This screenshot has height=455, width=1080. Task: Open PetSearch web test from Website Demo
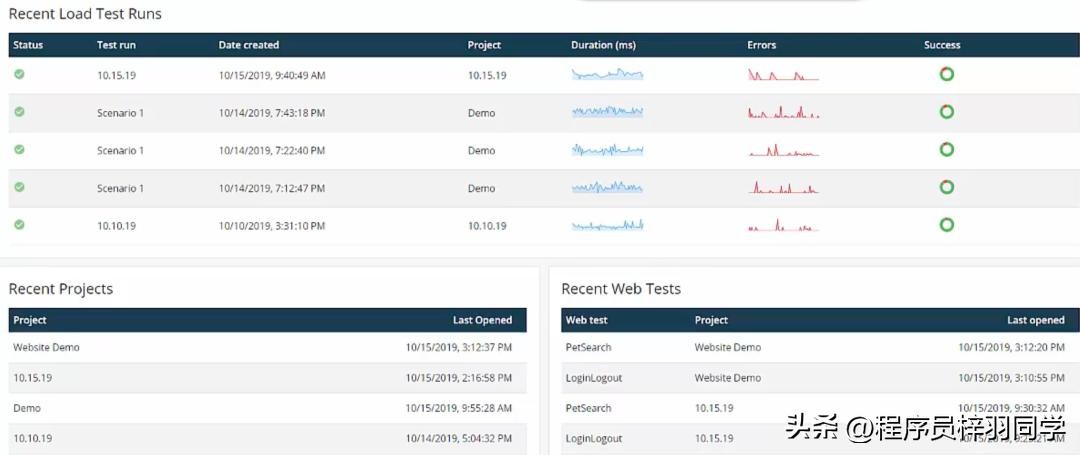[x=588, y=347]
